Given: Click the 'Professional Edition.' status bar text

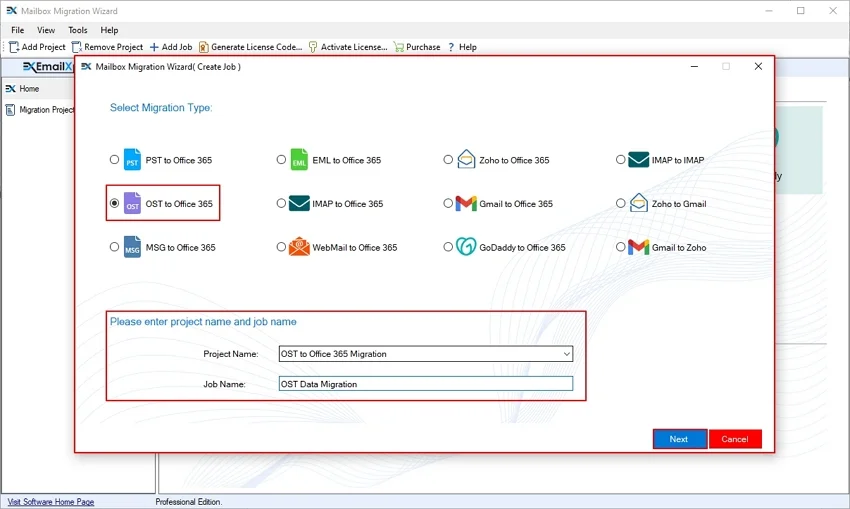Looking at the screenshot, I should [189, 502].
